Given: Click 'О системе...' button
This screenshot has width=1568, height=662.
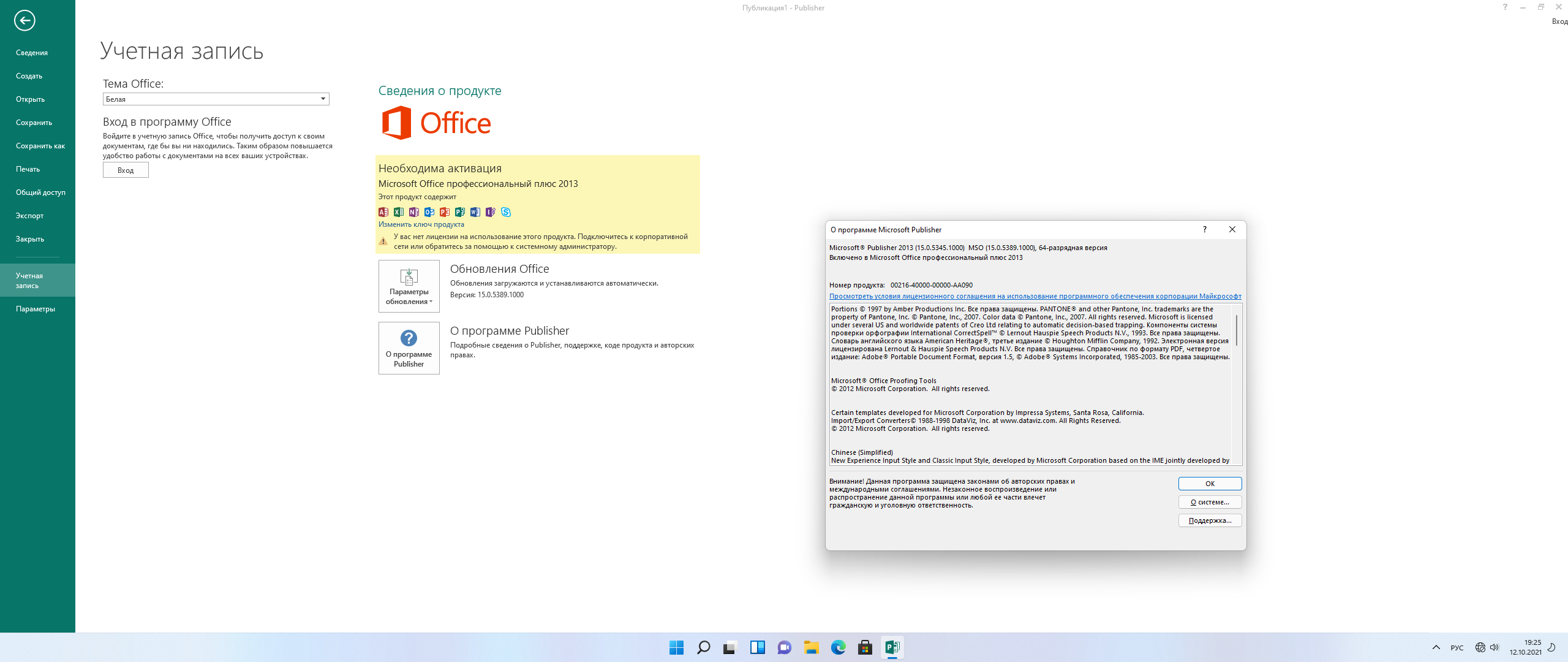Looking at the screenshot, I should [1210, 502].
